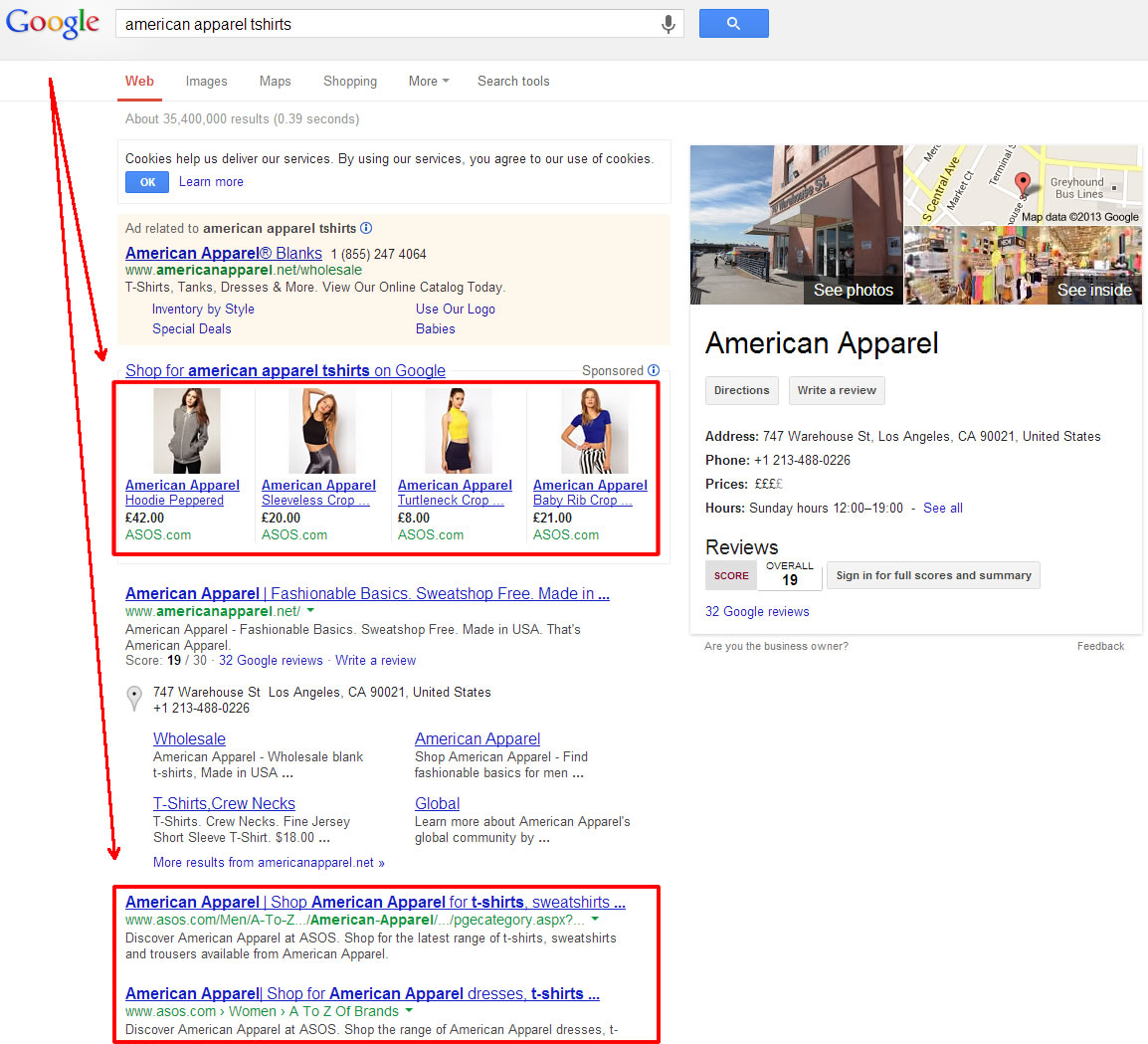The image size is (1148, 1044).
Task: Click the microphone voice search icon
Action: coord(668,24)
